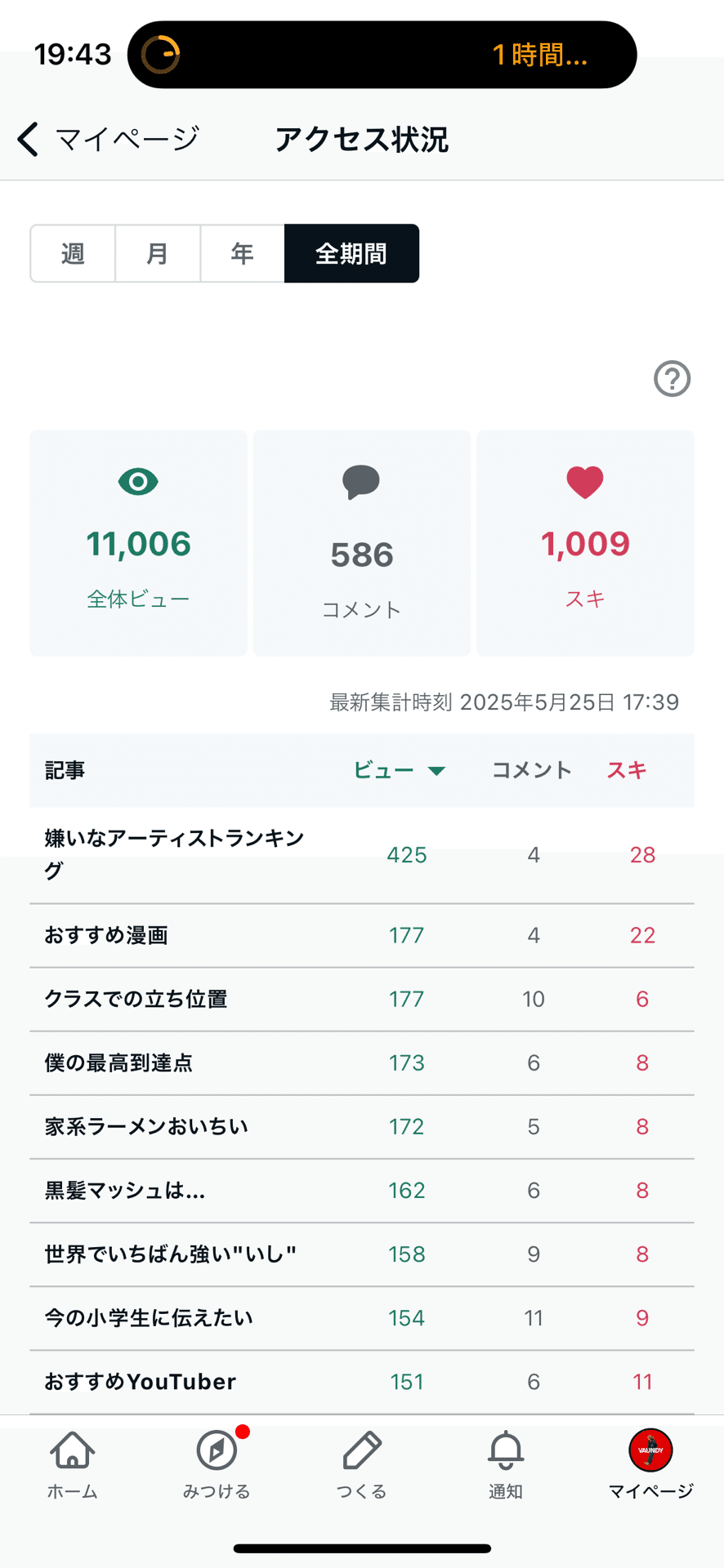Go back to マイページ with the chevron

click(29, 139)
